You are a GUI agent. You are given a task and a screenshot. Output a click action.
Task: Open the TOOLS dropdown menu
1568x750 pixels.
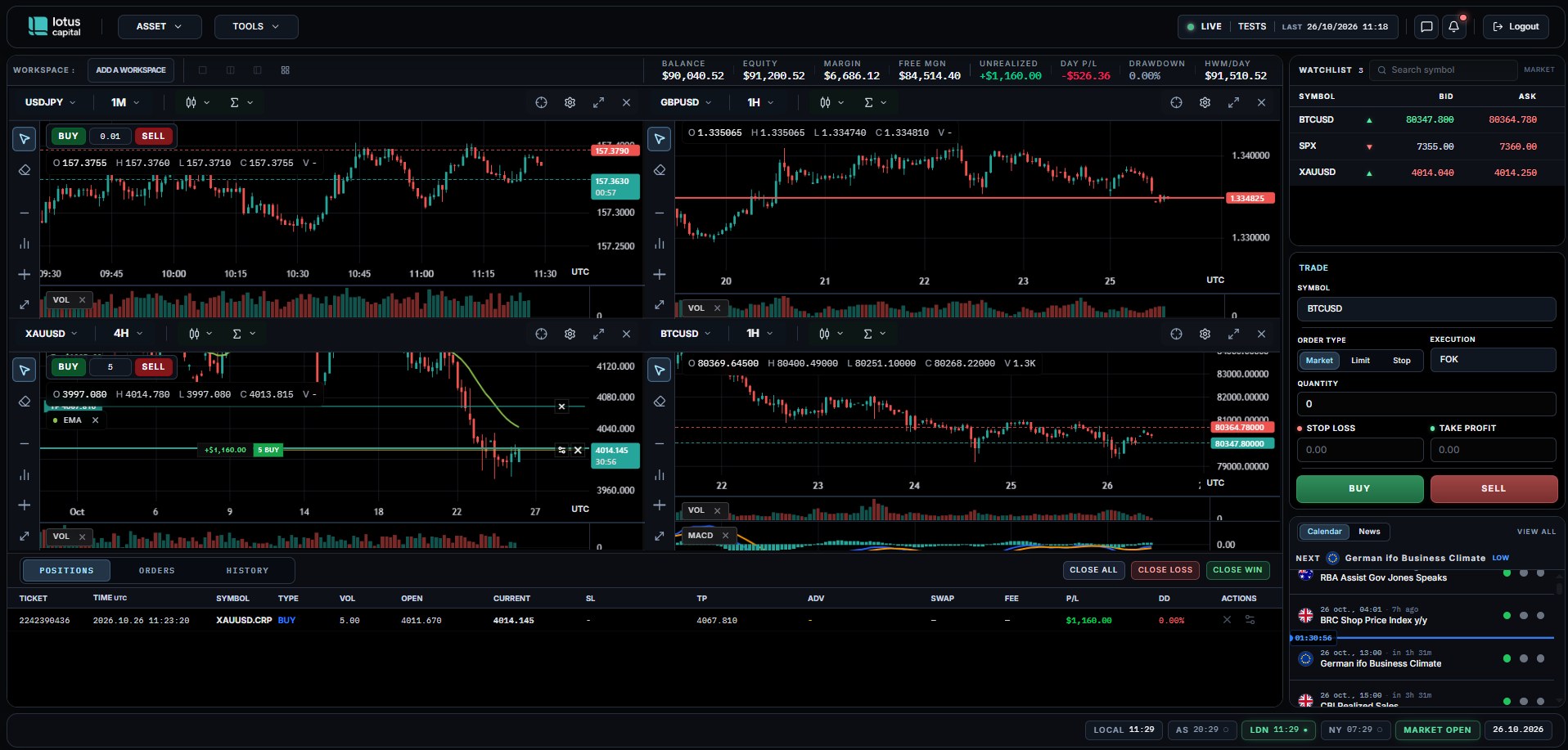pyautogui.click(x=256, y=27)
